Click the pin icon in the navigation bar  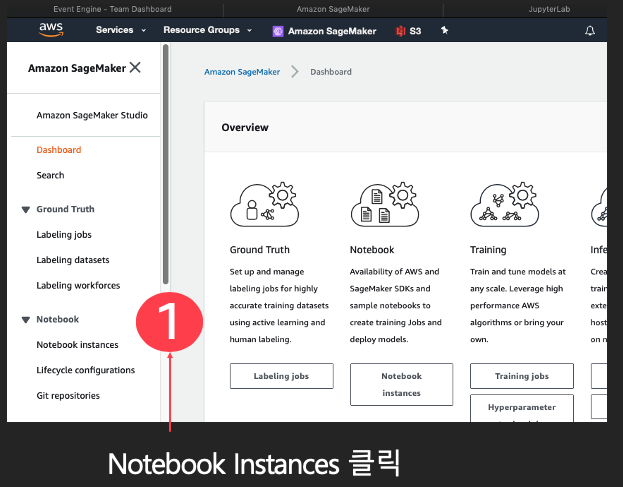pos(444,30)
